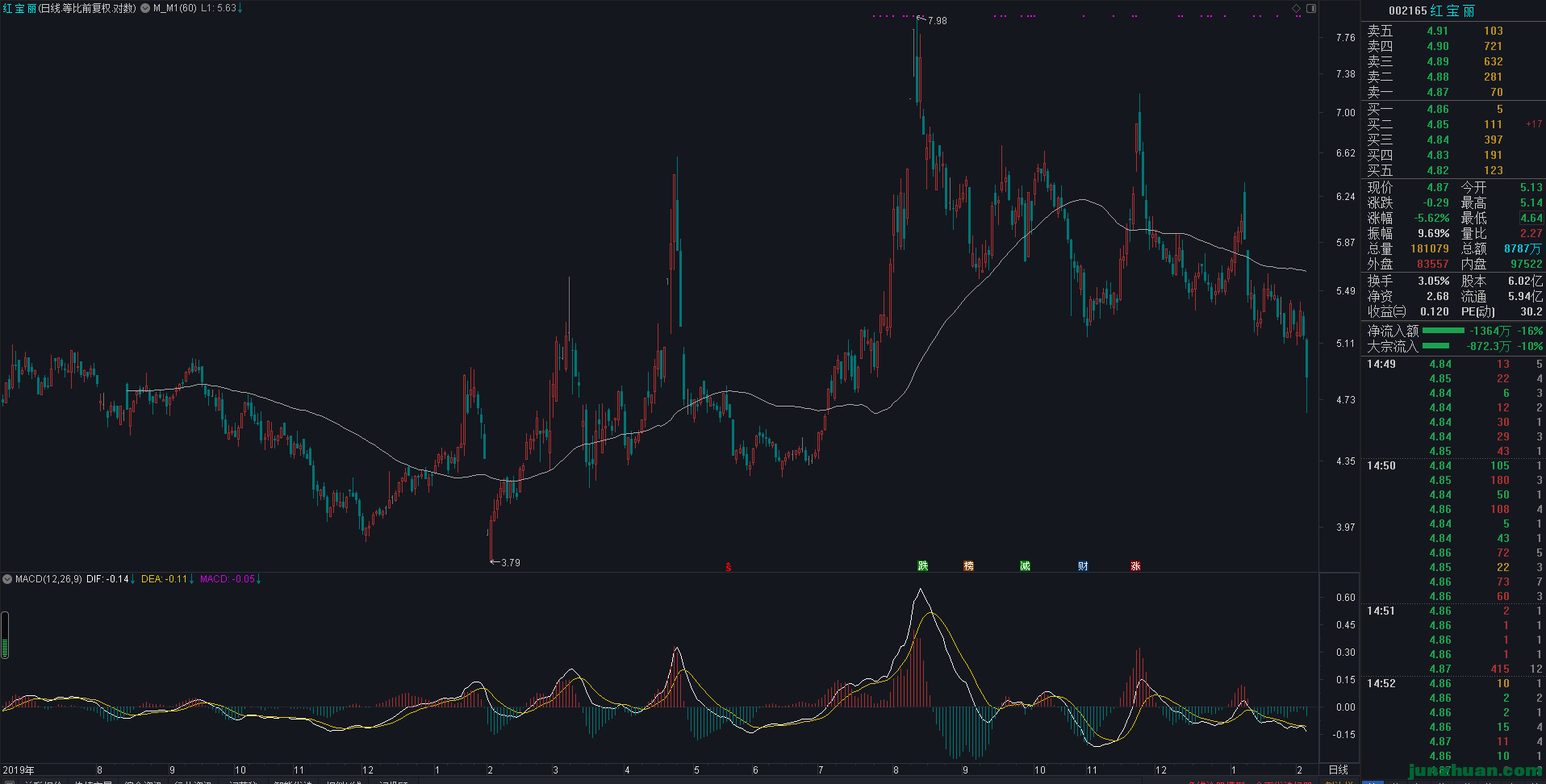This screenshot has width=1546, height=784.
Task: Click the blue 财 event marker icon
Action: pos(1083,566)
